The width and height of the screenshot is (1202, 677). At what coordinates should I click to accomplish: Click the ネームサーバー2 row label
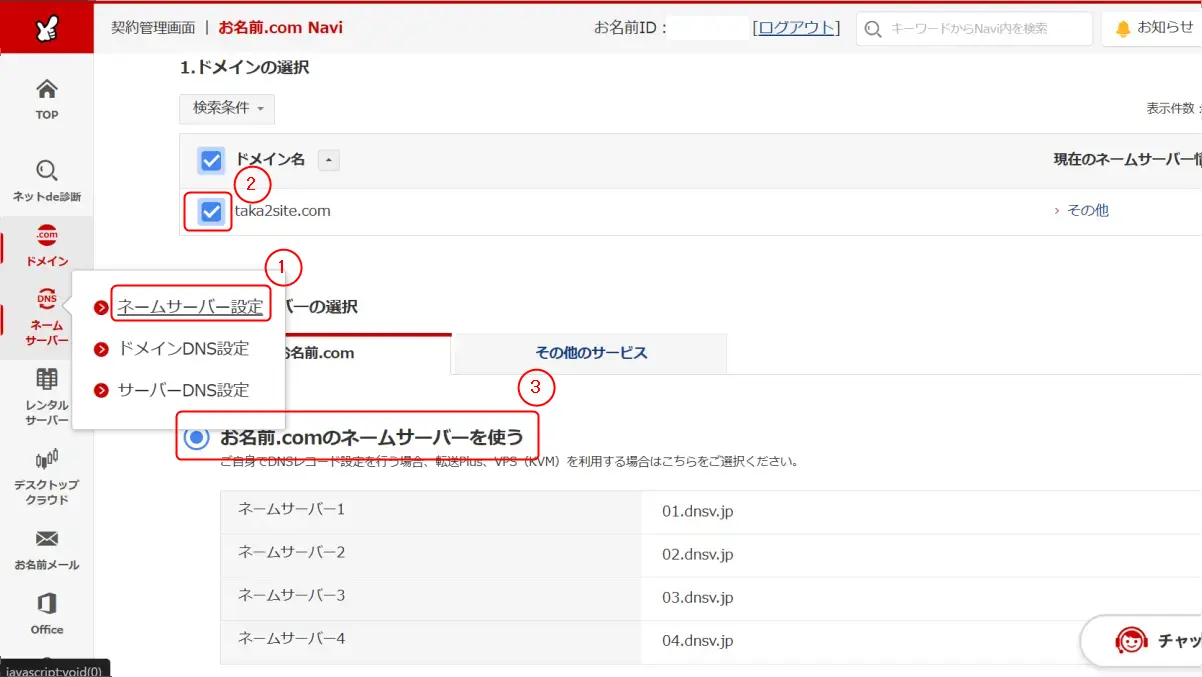291,553
